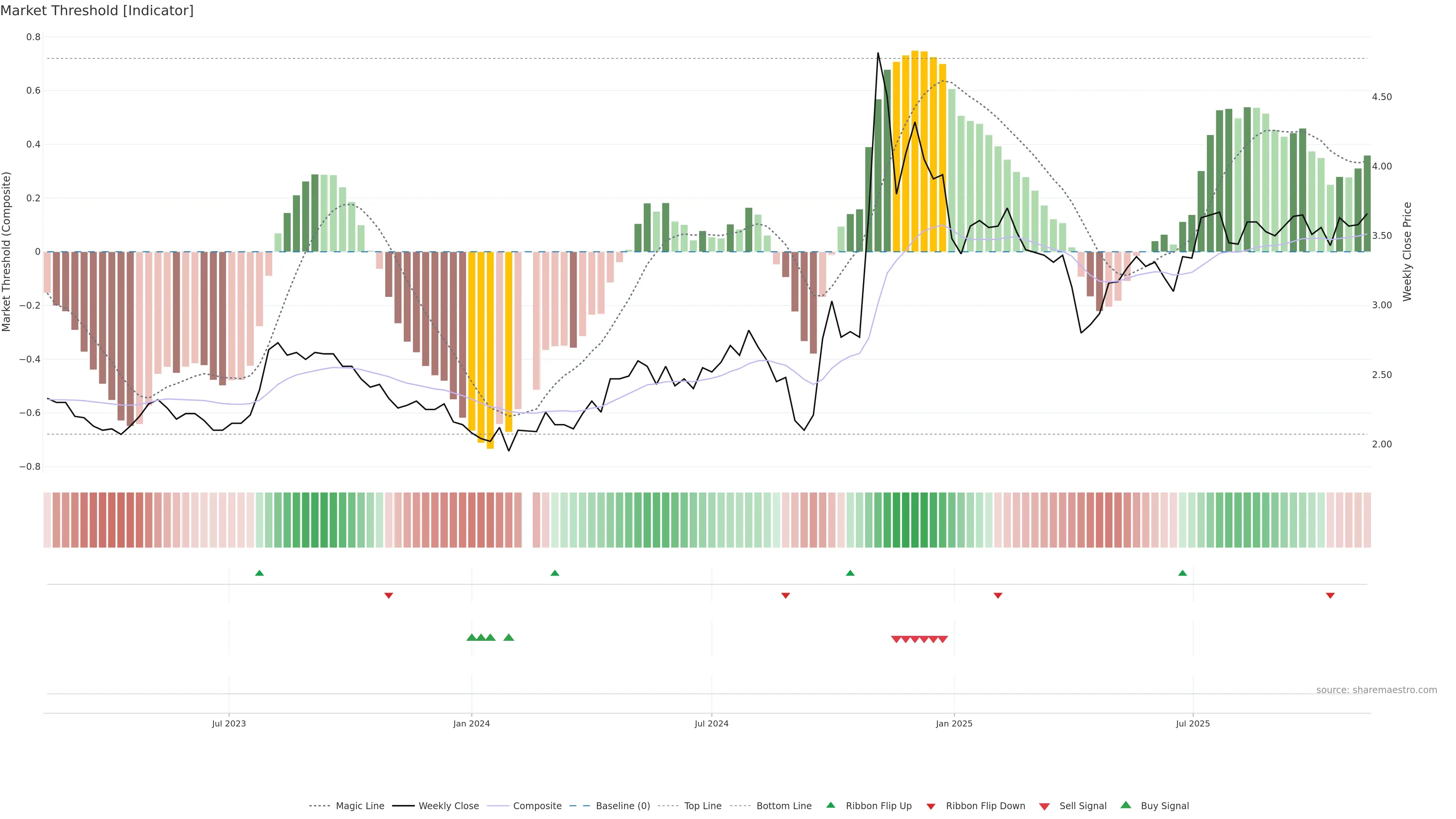Toggle Magic Line legend entry

tap(359, 805)
